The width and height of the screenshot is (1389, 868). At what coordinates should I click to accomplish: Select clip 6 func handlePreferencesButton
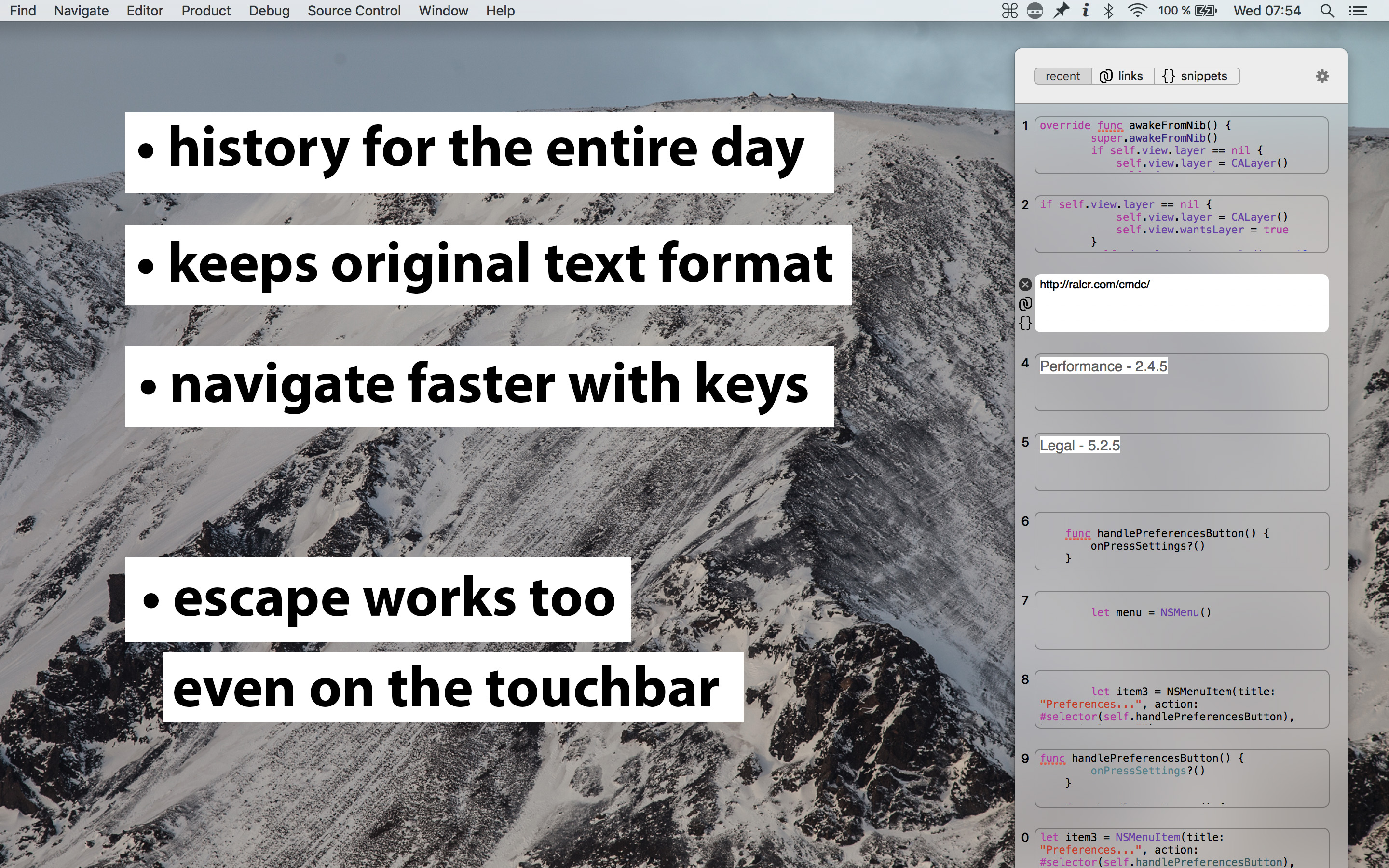coord(1181,541)
